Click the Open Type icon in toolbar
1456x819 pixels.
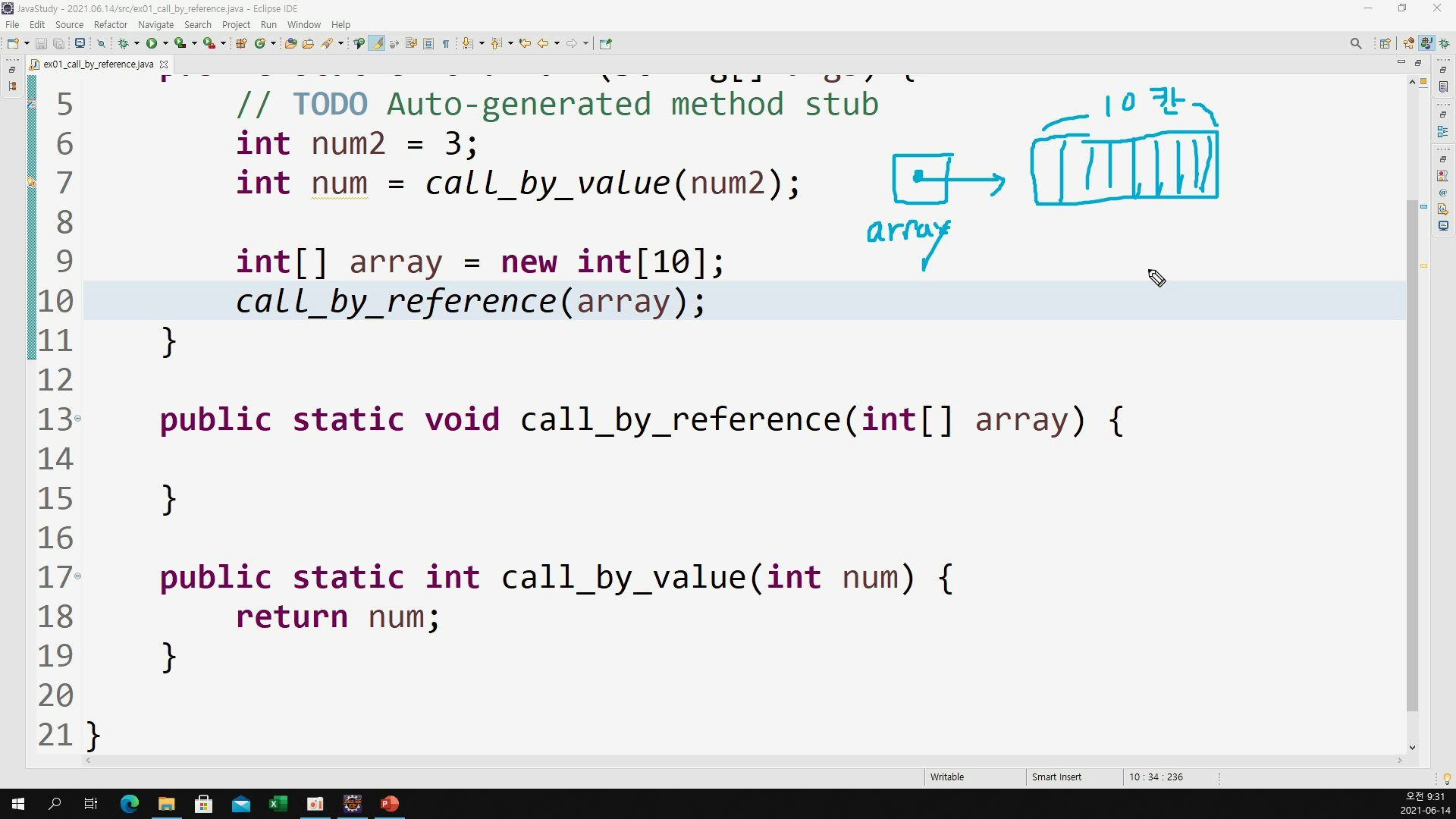pos(290,43)
